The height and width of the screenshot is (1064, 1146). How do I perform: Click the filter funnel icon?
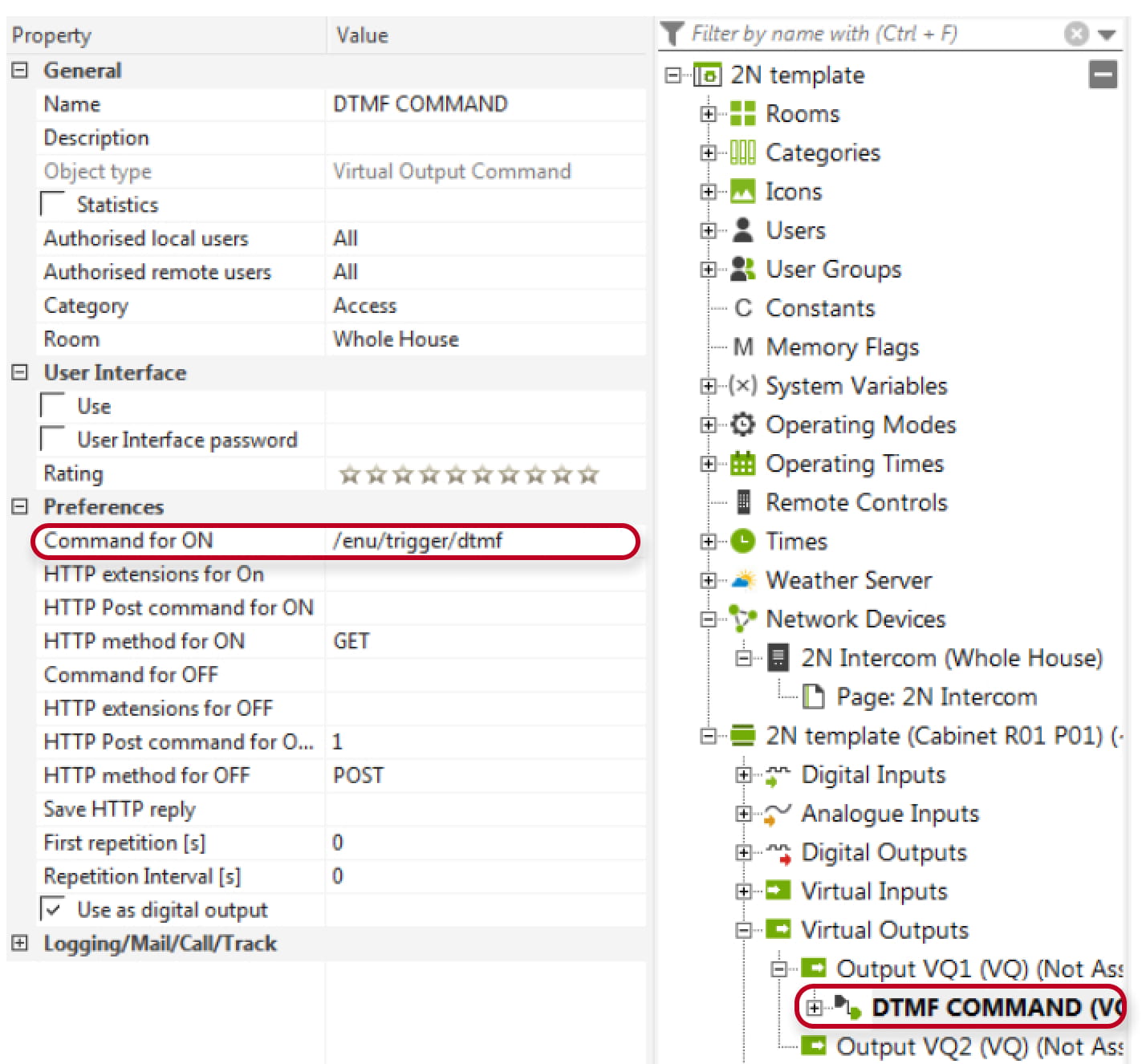pyautogui.click(x=672, y=34)
